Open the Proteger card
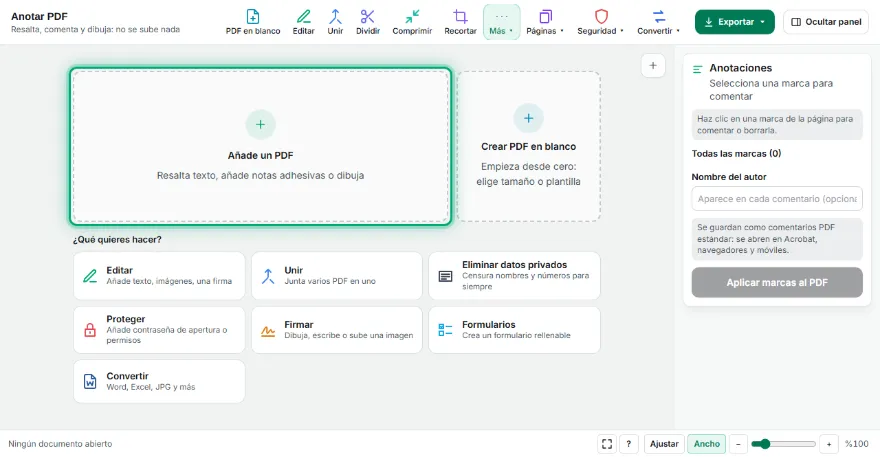 coord(159,330)
